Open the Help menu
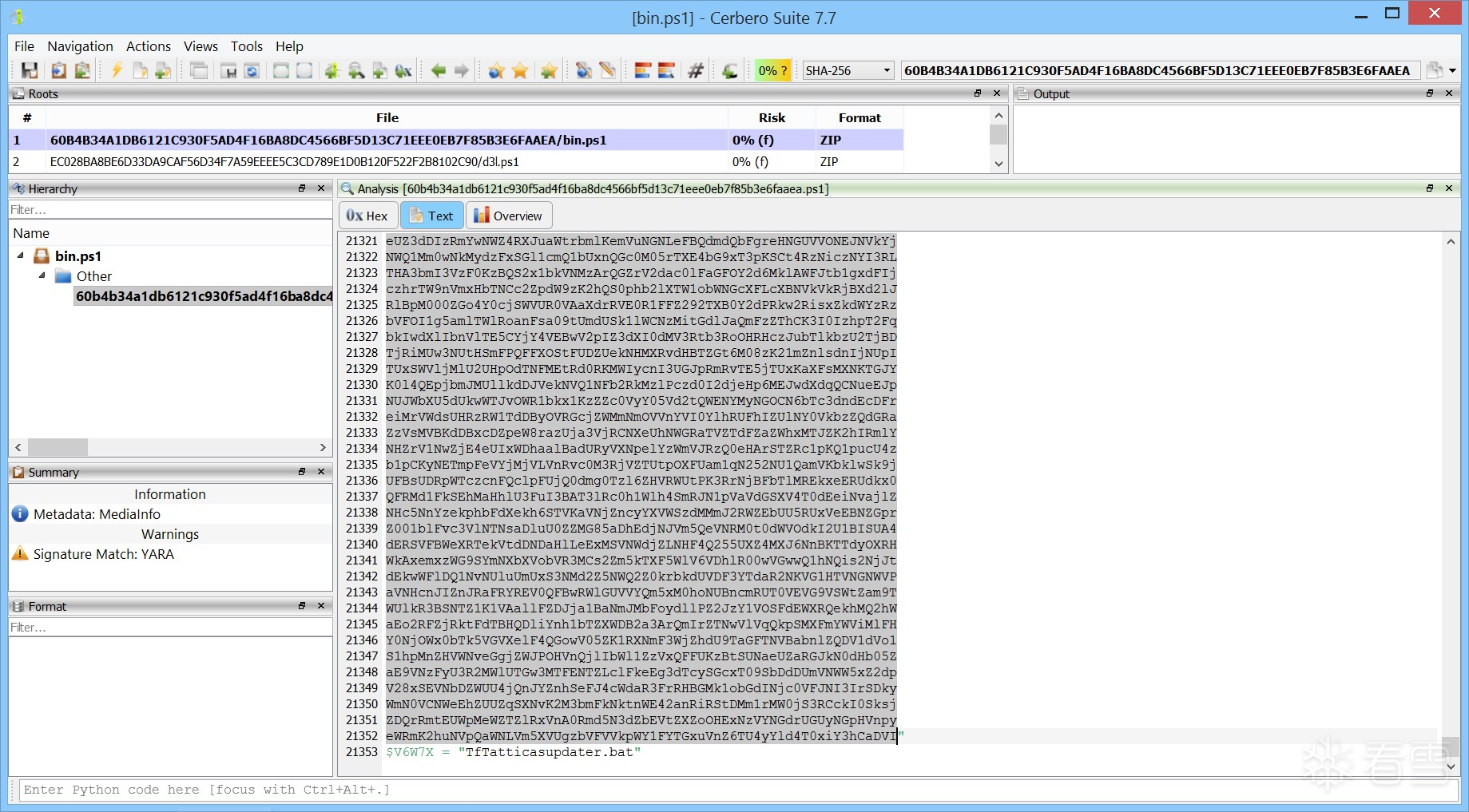 [289, 46]
